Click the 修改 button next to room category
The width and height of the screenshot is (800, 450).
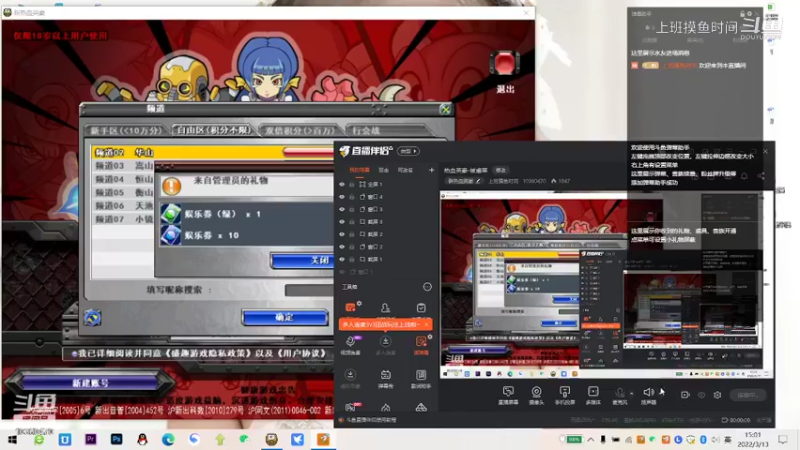click(501, 170)
